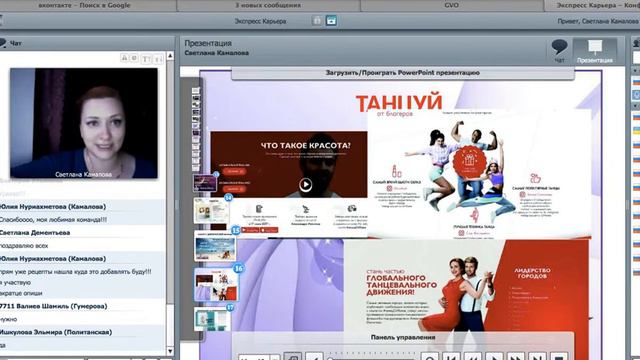The height and width of the screenshot is (360, 640).
Task: Click the blue highlighted layout icon in header
Action: coord(331,20)
